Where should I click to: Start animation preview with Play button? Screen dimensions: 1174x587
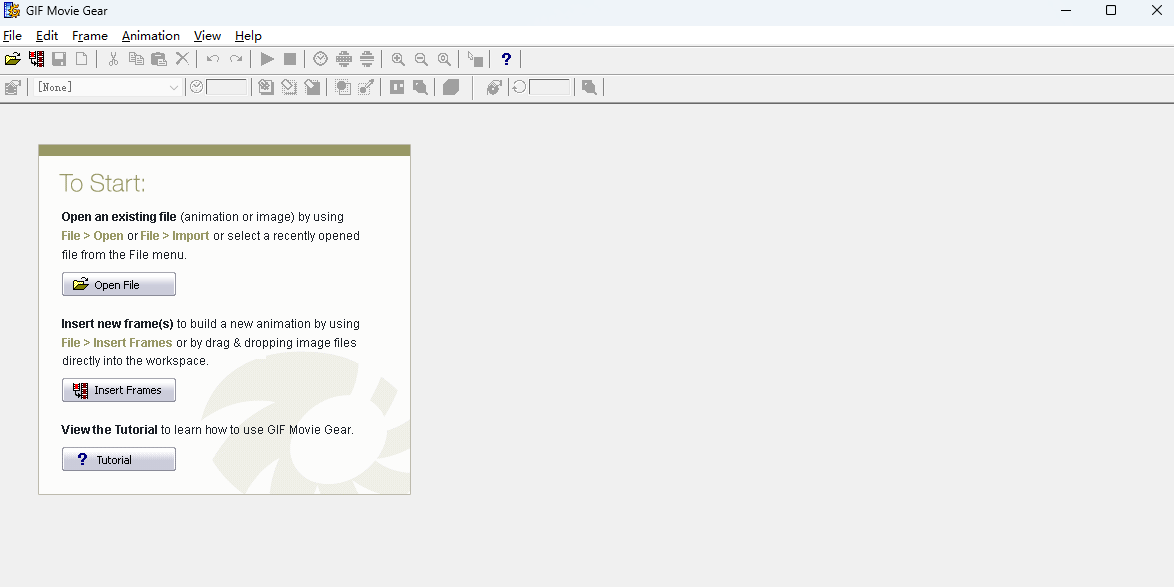pos(267,59)
